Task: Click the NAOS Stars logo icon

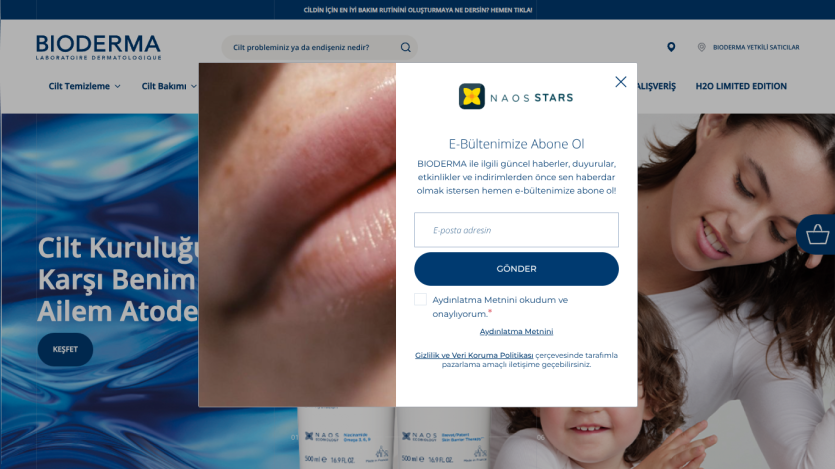Action: coord(472,96)
